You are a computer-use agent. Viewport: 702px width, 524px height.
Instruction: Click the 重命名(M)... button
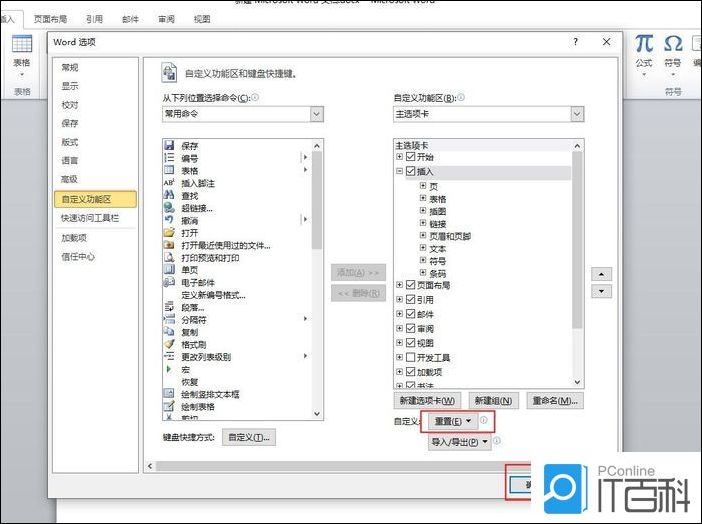(555, 401)
